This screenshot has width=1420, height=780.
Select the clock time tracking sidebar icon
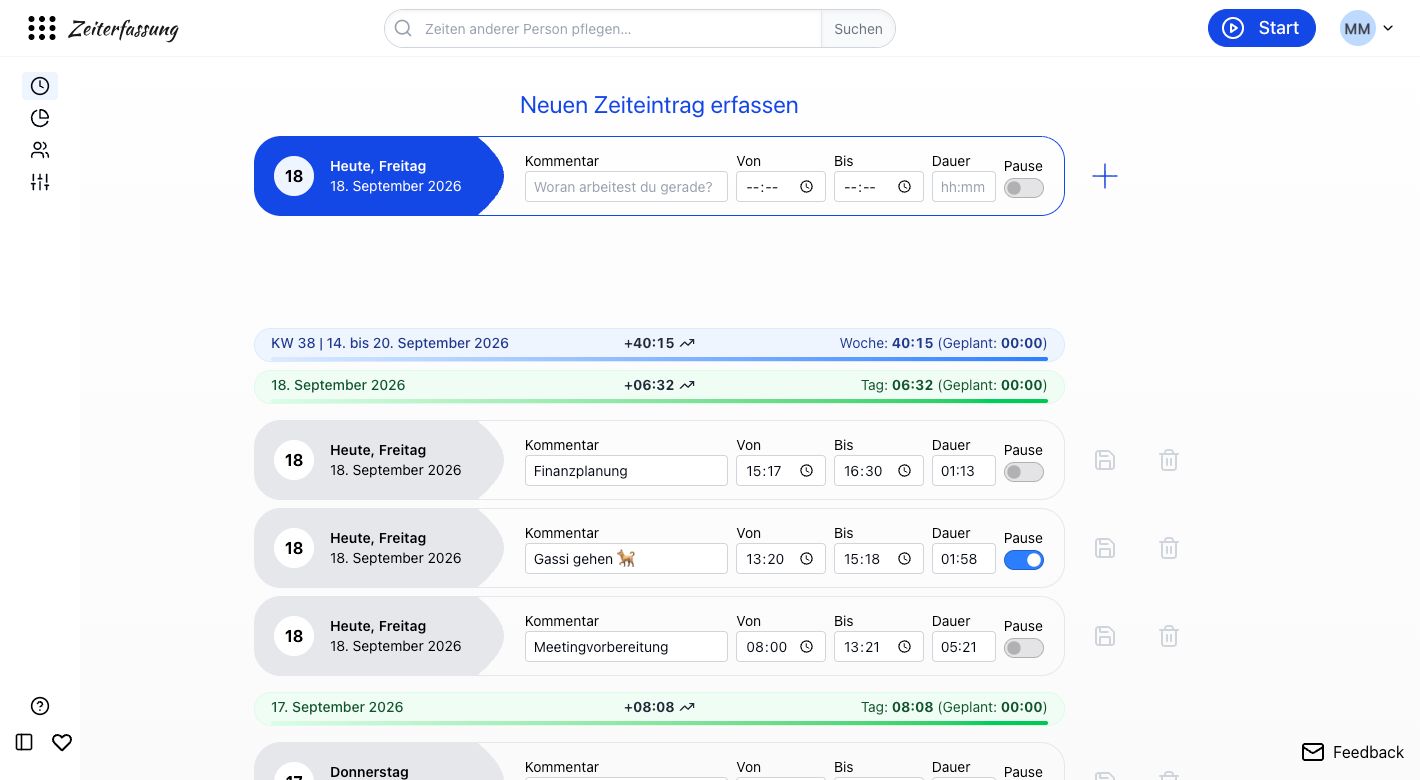(40, 86)
